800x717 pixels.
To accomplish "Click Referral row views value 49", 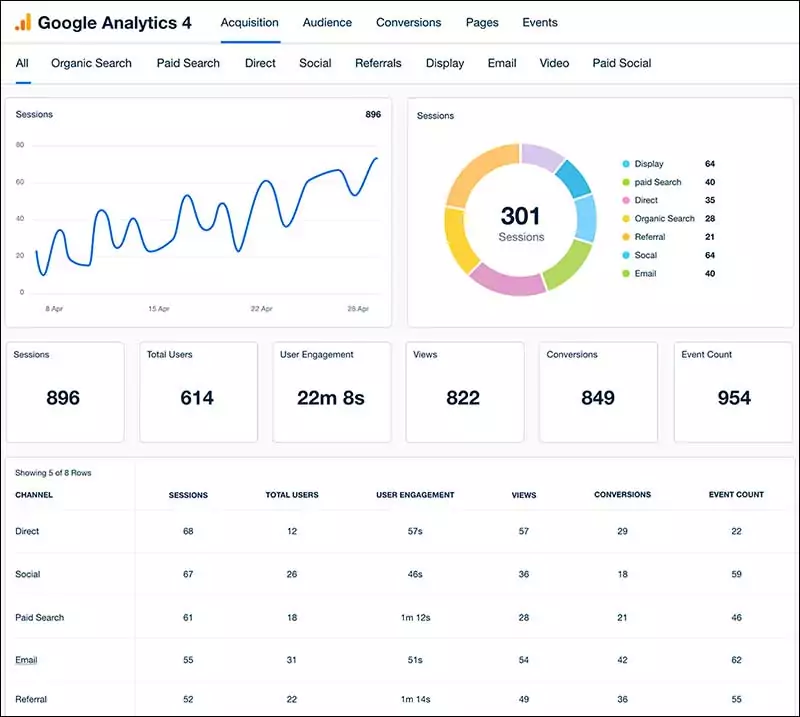I will click(524, 699).
